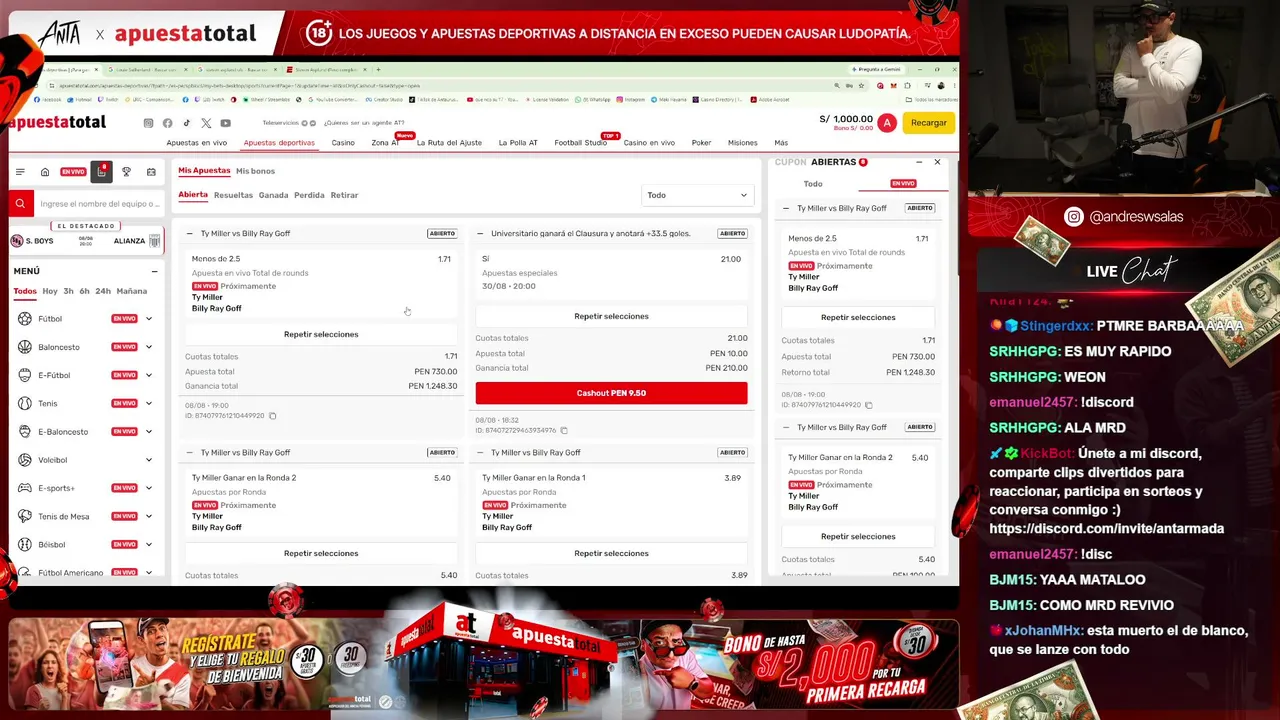Switch coupon panel to Todo
Viewport: 1280px width, 720px height.
click(813, 184)
